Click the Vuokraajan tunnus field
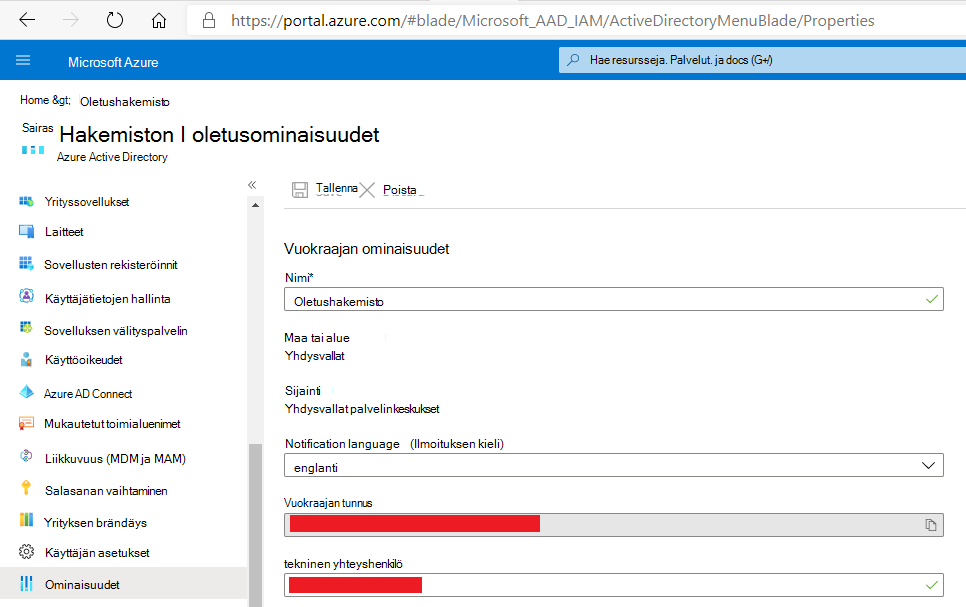 pos(614,525)
